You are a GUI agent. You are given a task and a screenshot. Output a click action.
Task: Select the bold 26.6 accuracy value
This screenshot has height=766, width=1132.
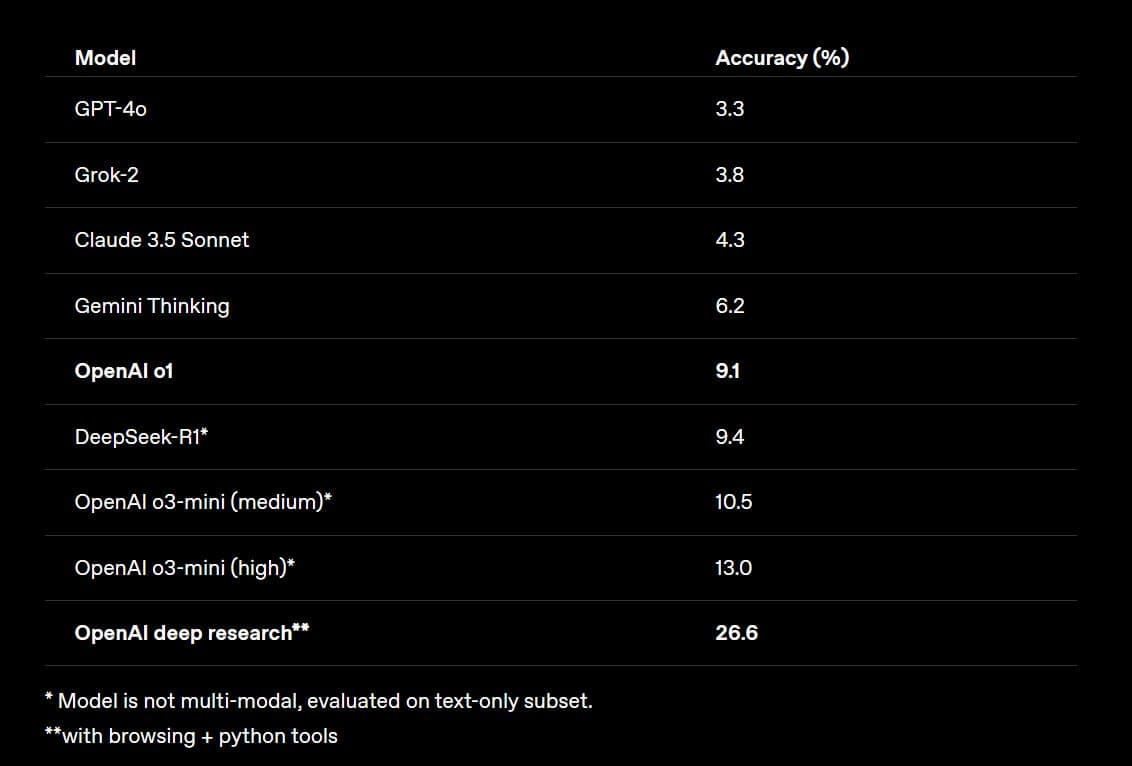(736, 633)
